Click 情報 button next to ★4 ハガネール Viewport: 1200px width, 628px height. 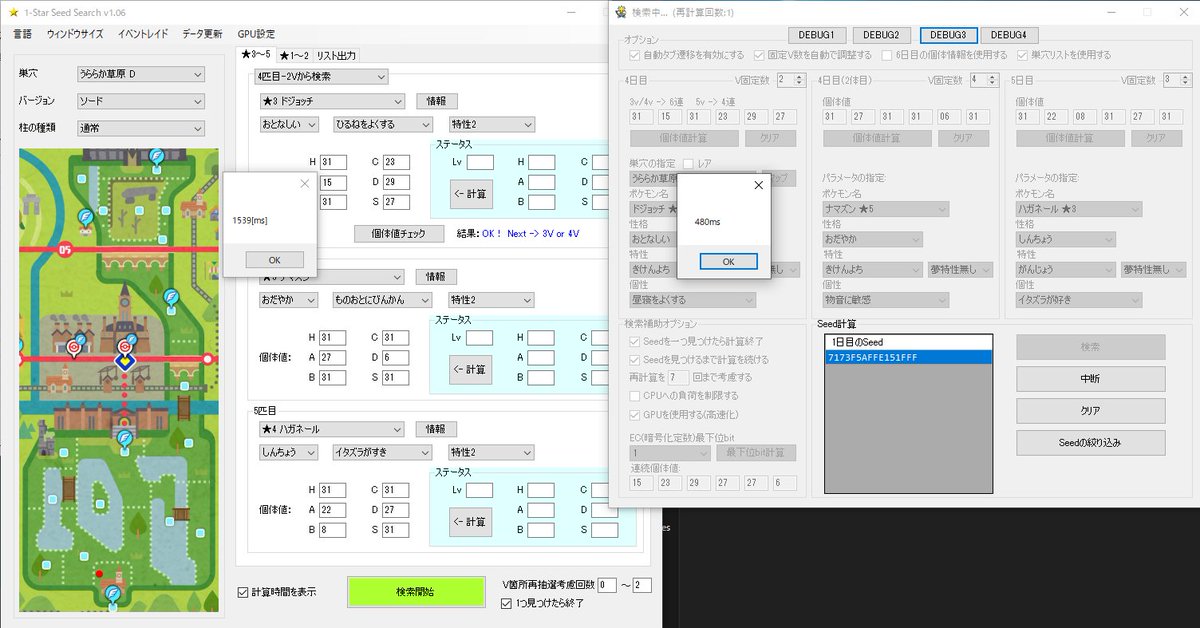tap(437, 429)
